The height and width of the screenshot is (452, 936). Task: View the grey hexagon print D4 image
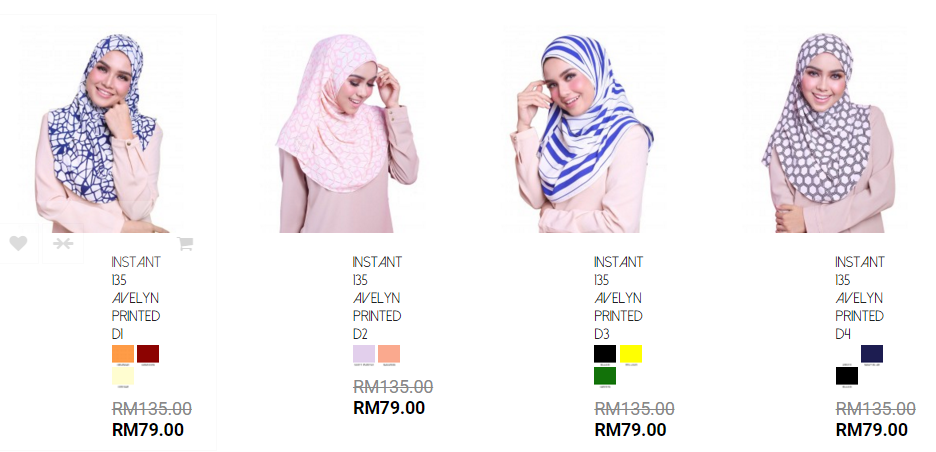pyautogui.click(x=825, y=129)
